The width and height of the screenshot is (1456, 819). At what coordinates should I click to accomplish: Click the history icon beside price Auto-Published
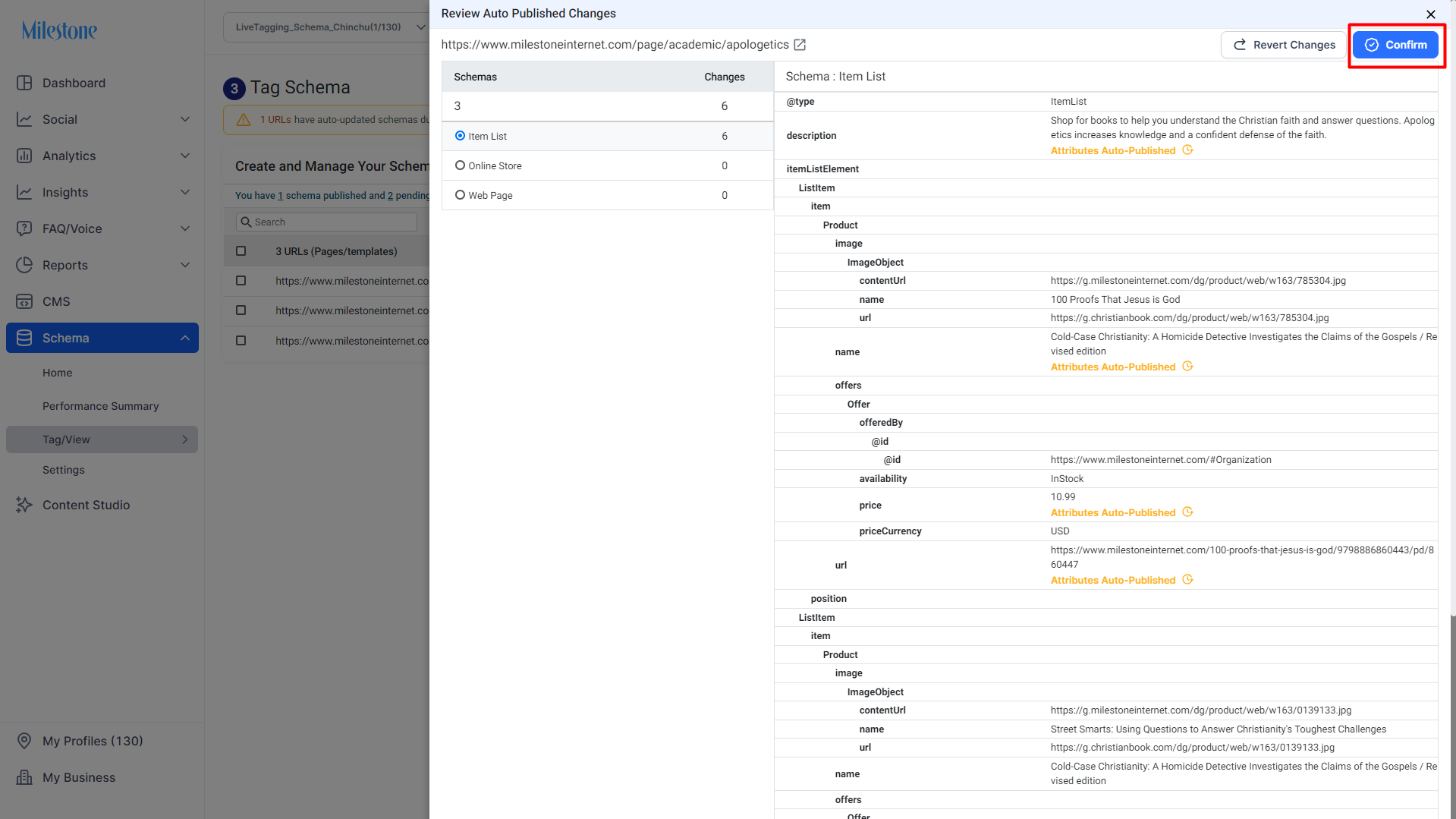pos(1188,512)
